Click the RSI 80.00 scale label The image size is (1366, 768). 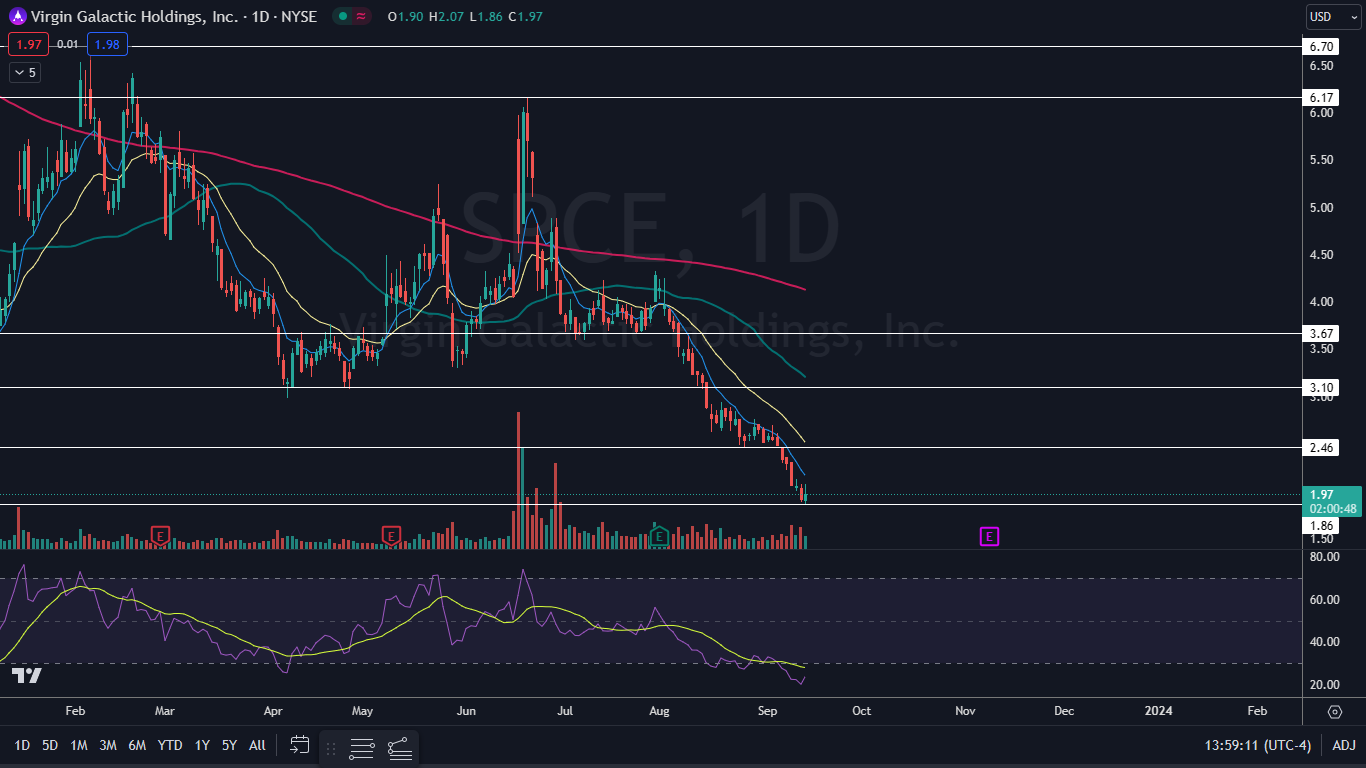click(1324, 556)
